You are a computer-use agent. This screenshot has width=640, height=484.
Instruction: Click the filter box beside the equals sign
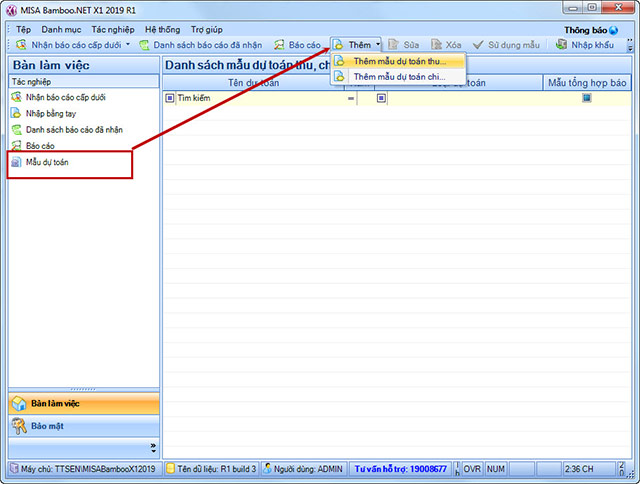coord(381,98)
